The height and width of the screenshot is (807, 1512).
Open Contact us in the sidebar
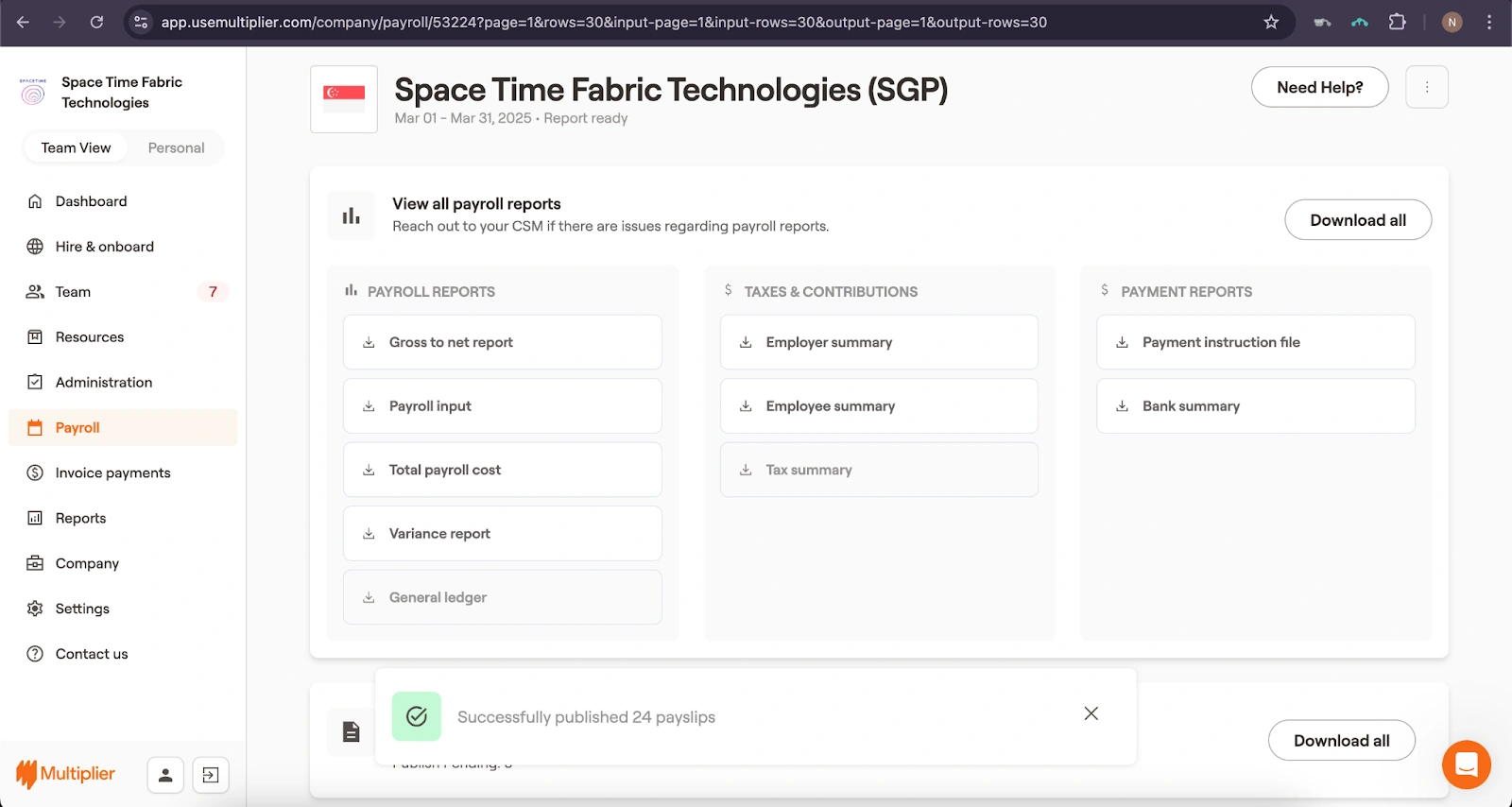pos(123,654)
